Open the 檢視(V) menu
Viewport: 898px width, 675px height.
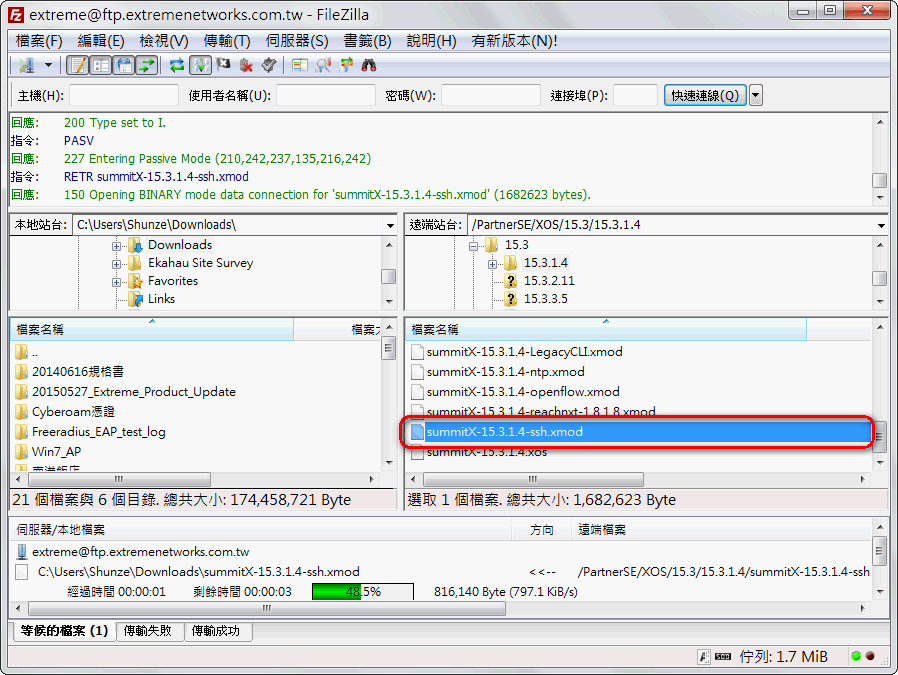click(164, 41)
